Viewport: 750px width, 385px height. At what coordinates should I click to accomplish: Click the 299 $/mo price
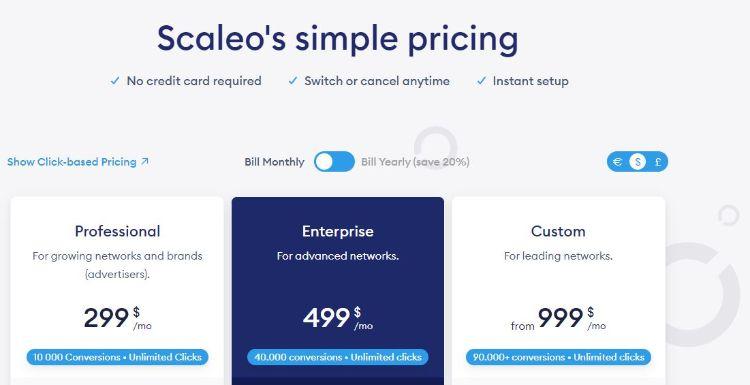[x=118, y=318]
